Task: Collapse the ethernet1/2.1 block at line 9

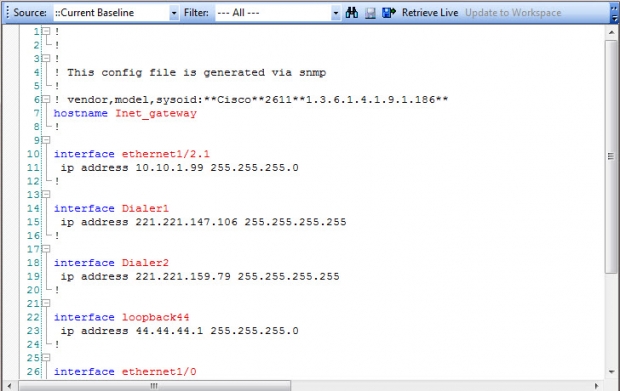Action: [46, 140]
